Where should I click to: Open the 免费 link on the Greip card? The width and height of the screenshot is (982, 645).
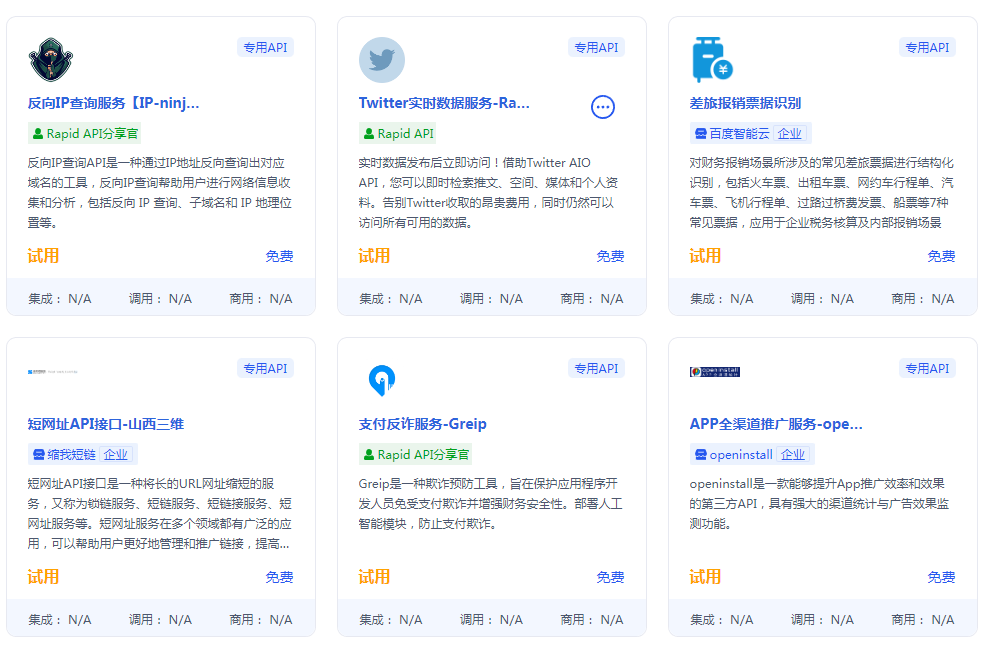pyautogui.click(x=610, y=576)
